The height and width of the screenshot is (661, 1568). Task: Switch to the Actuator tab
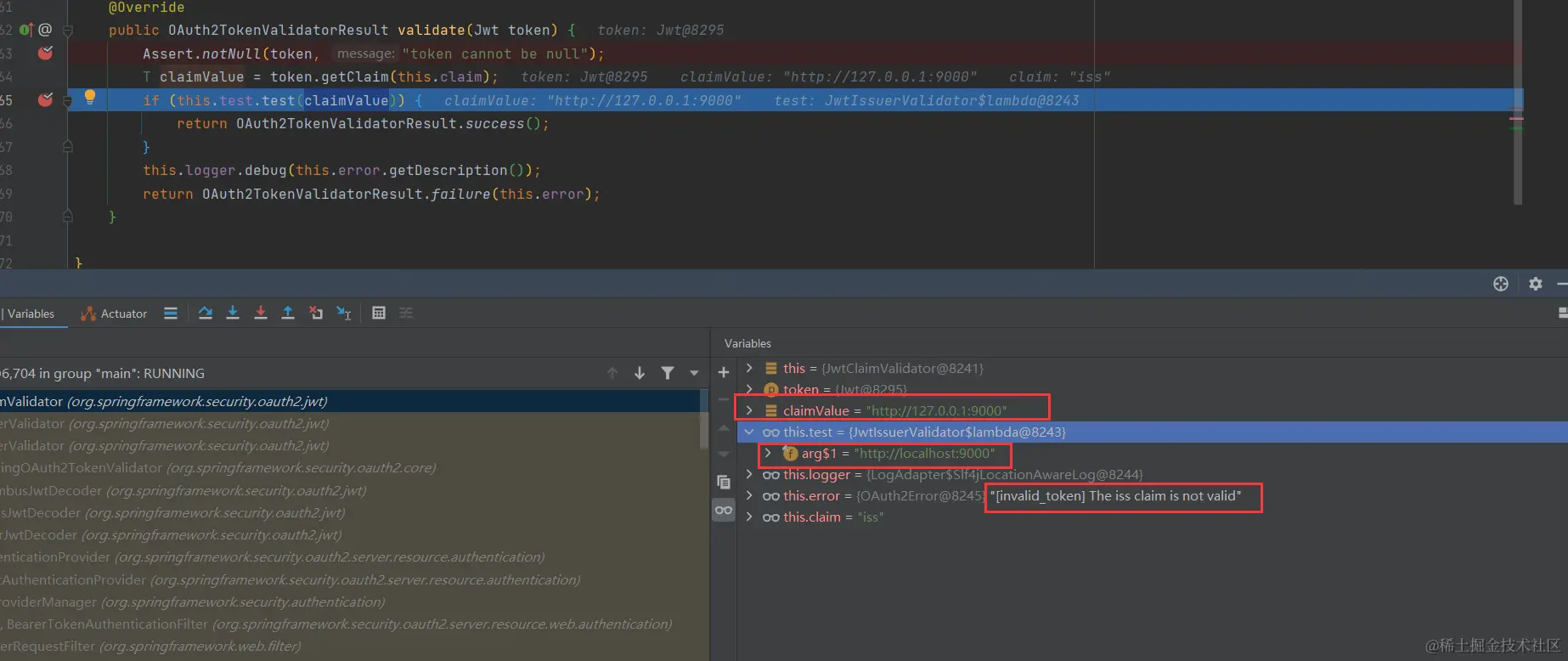(114, 314)
